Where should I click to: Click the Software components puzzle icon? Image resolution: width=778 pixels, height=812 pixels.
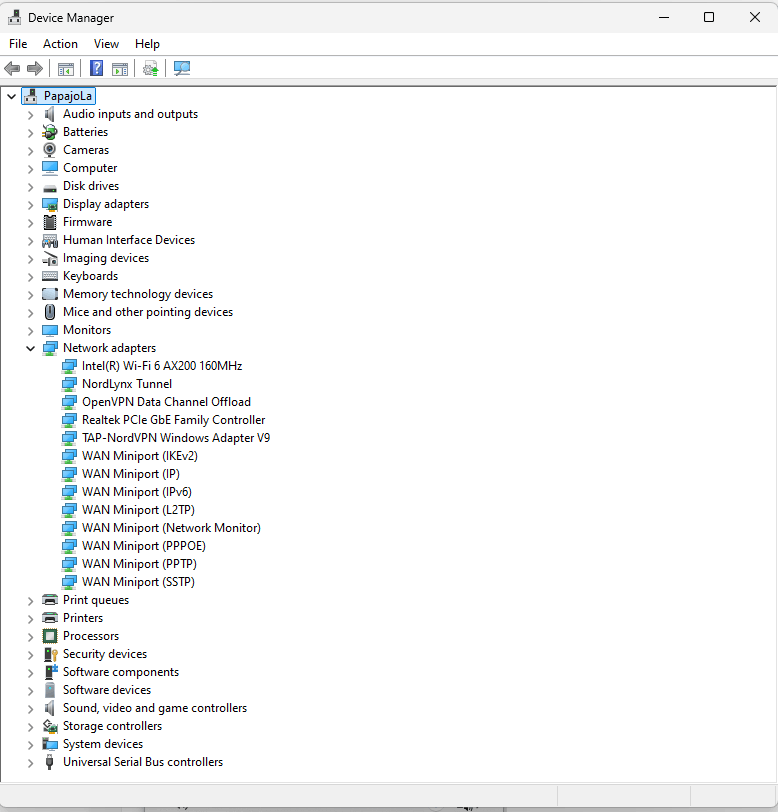(x=50, y=672)
